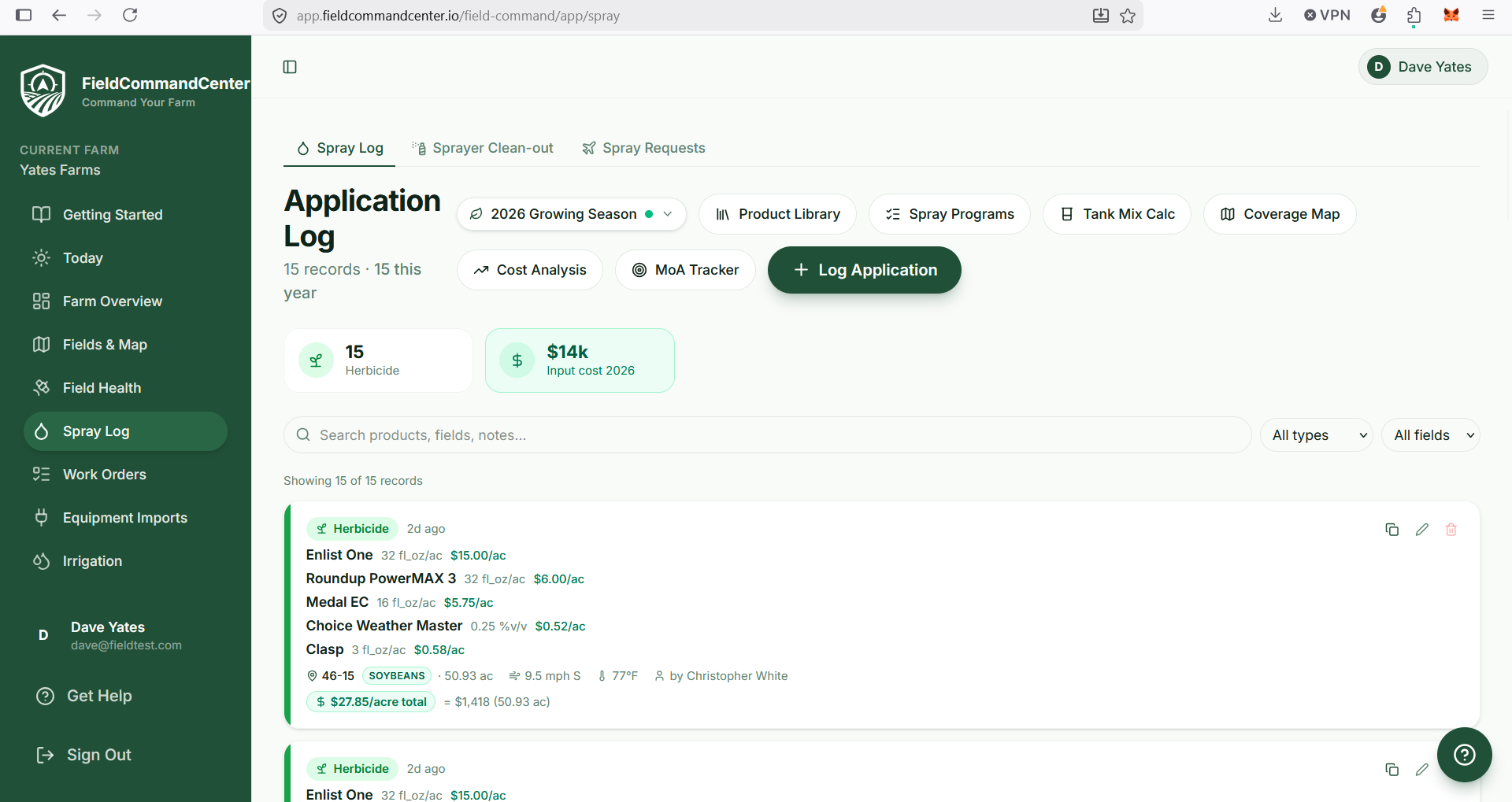This screenshot has height=802, width=1512.
Task: Launch the Tank Mix Calc
Action: point(1117,214)
